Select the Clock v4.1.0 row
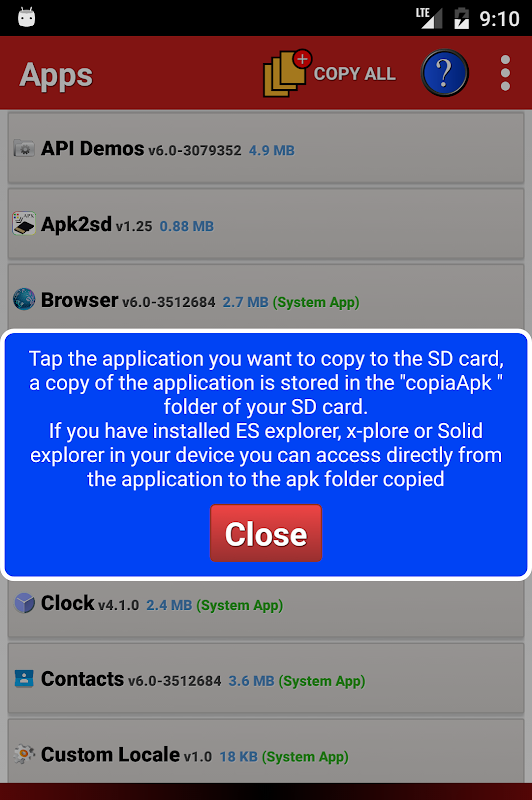Image resolution: width=532 pixels, height=800 pixels. pos(266,608)
